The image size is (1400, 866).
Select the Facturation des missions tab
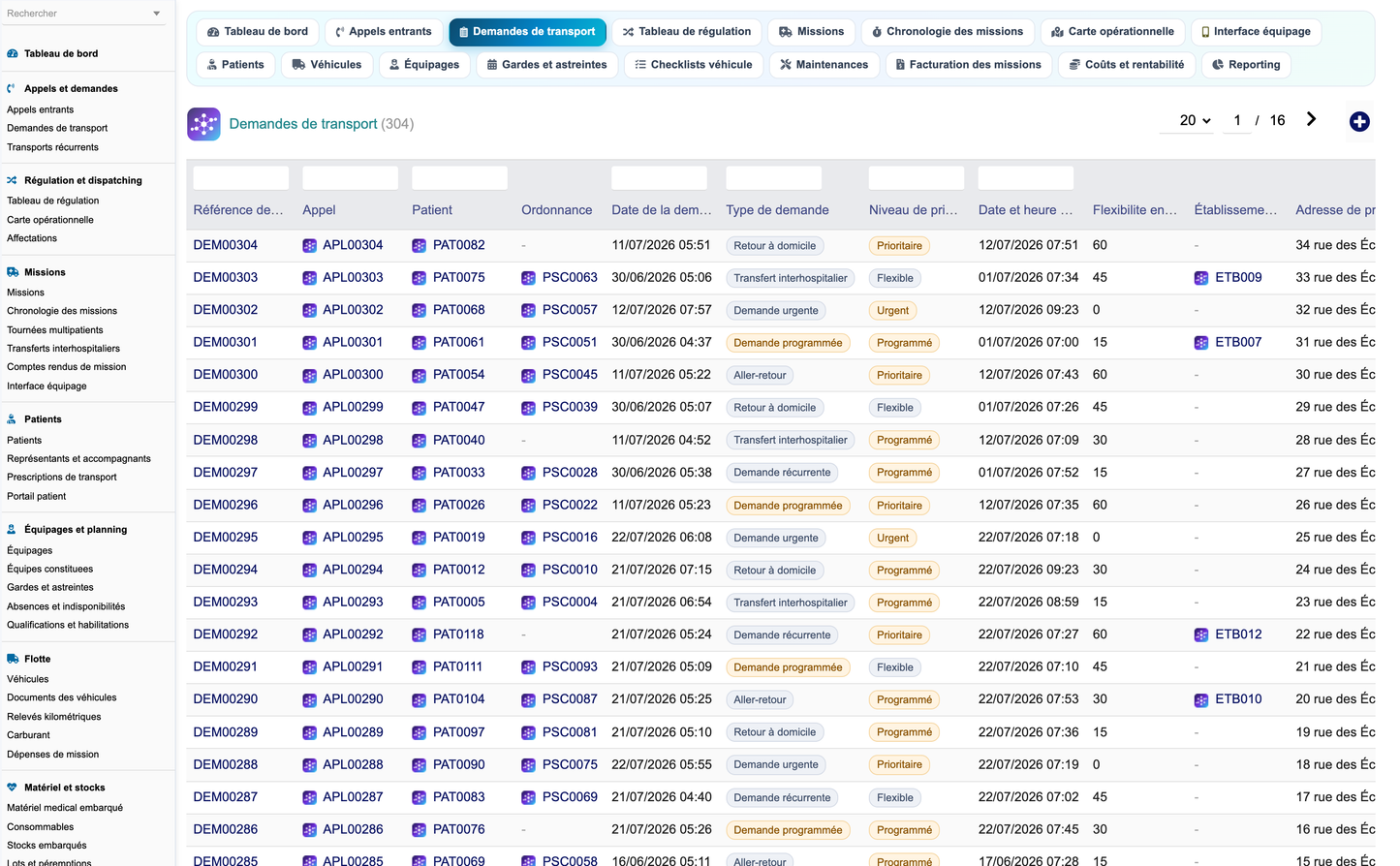tap(968, 65)
